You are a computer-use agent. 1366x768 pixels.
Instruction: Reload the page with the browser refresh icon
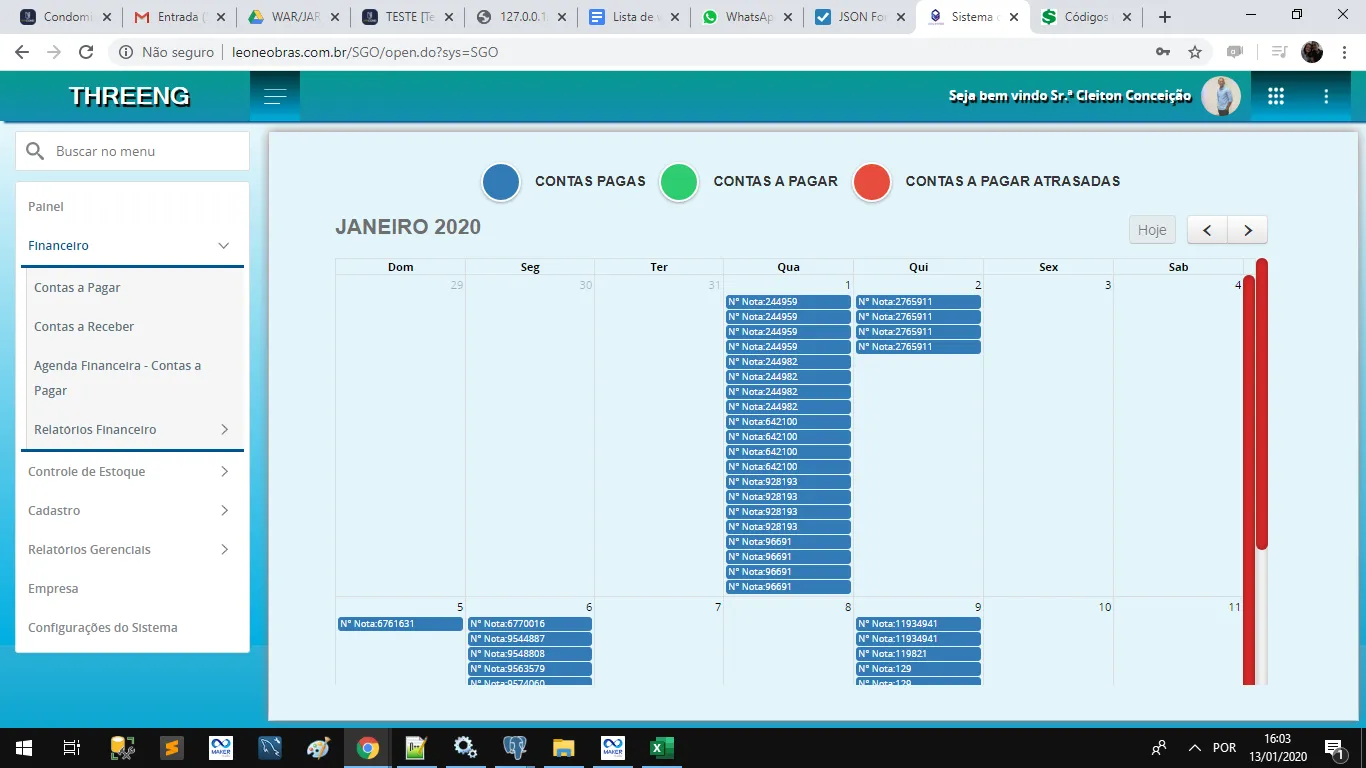tap(86, 52)
